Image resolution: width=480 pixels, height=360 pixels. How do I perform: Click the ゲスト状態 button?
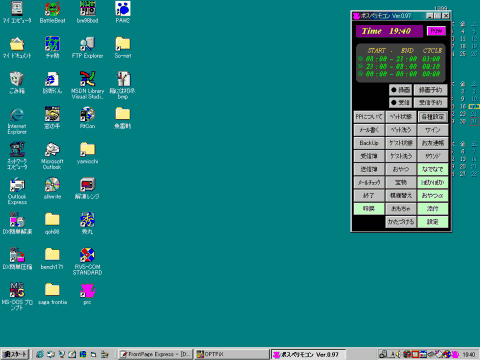401,143
